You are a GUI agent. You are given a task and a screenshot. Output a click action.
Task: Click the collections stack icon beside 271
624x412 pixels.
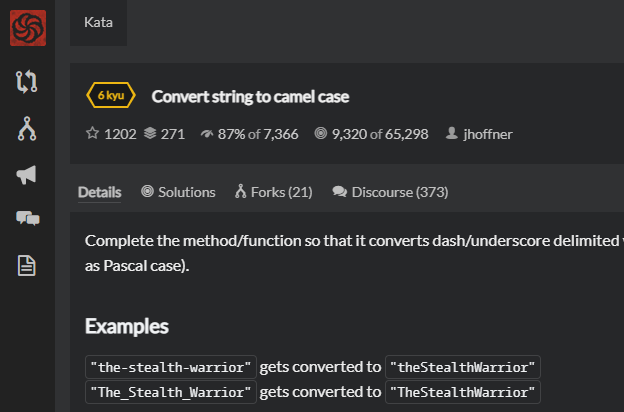150,134
